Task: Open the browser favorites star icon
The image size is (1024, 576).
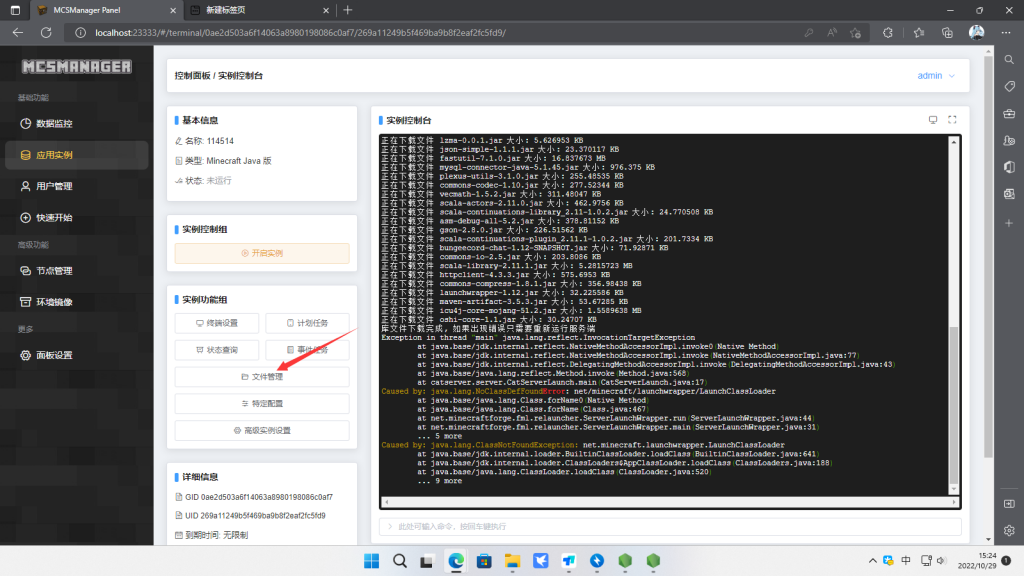Action: point(917,32)
